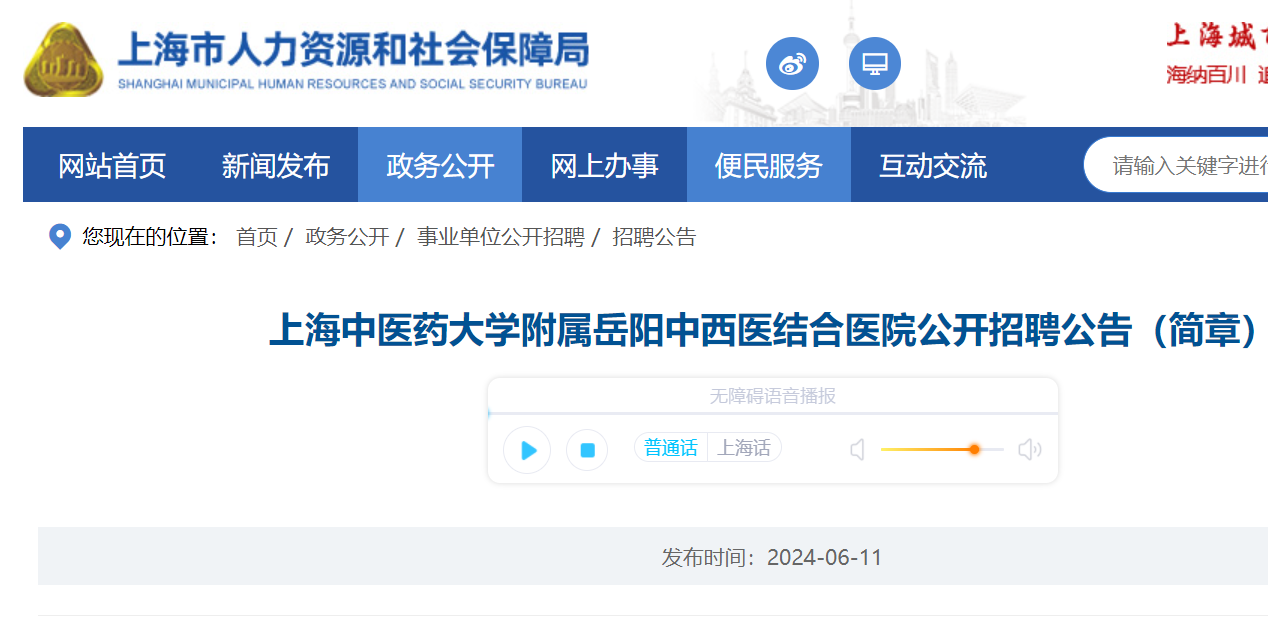
Task: Select 政务公开 navigation tab
Action: pos(440,165)
